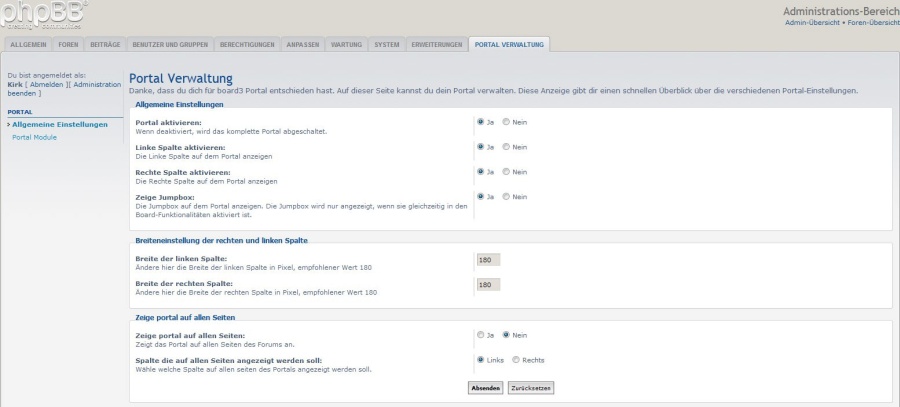Open the Erweiterungen tab
Image resolution: width=900 pixels, height=407 pixels.
pos(437,45)
